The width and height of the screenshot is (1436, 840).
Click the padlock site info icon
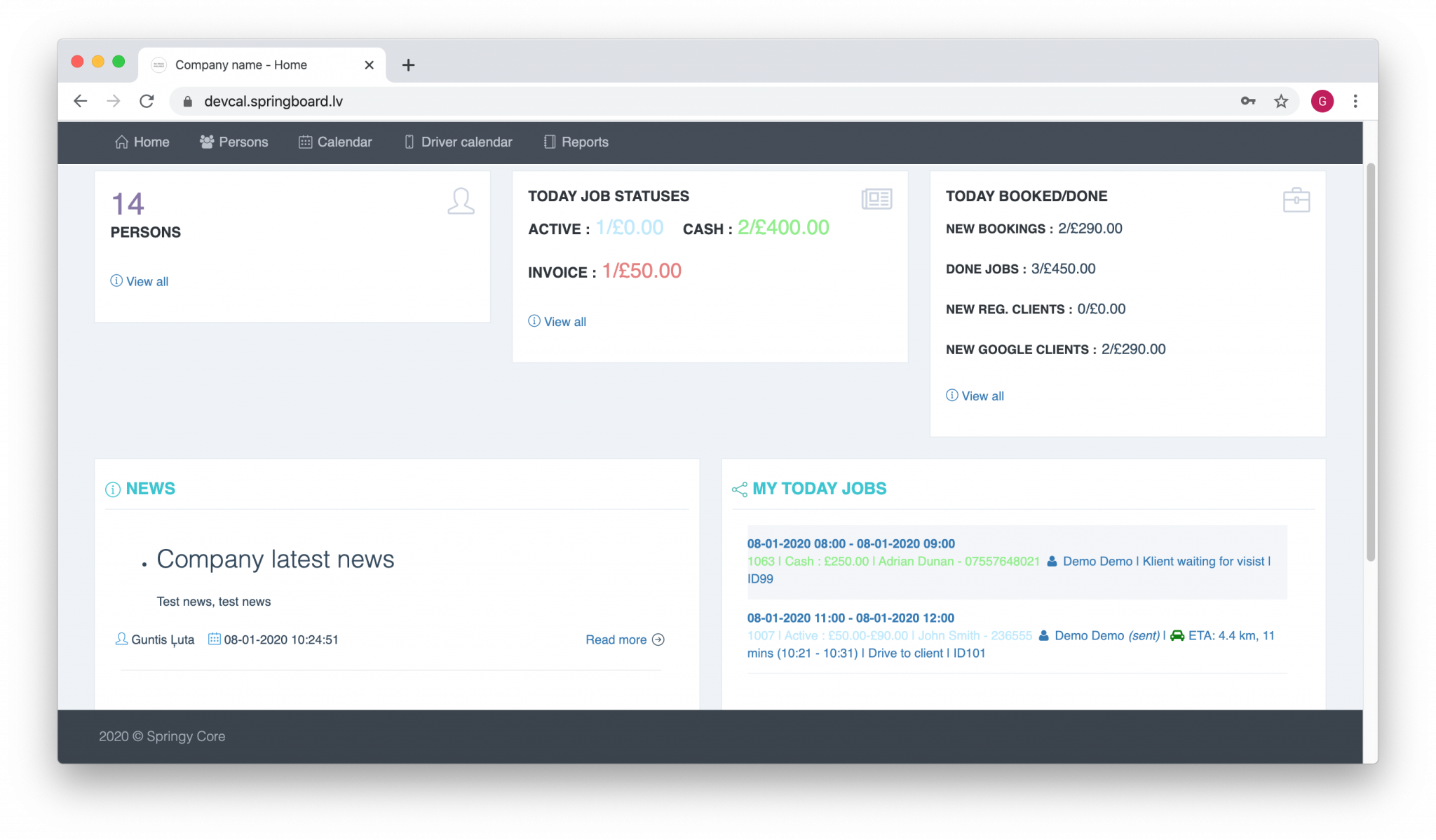[187, 102]
